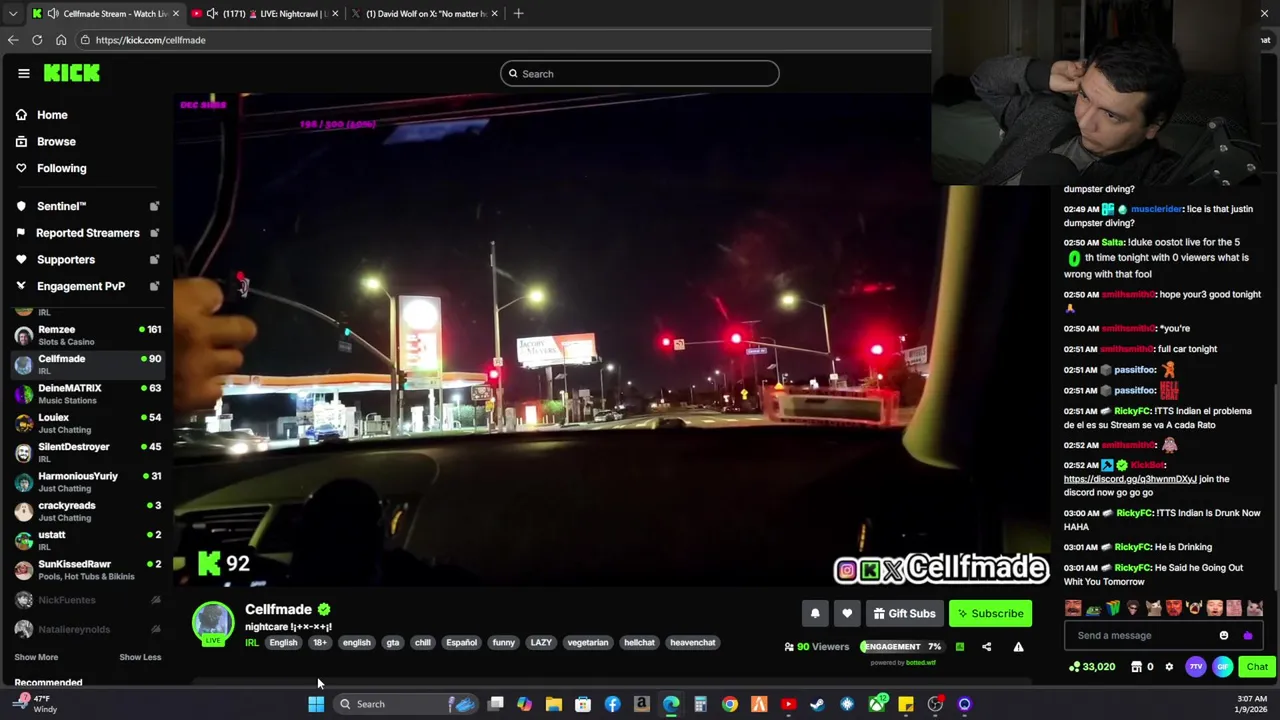Click the Kick search field
Screen dimensions: 1280x720
[640, 74]
